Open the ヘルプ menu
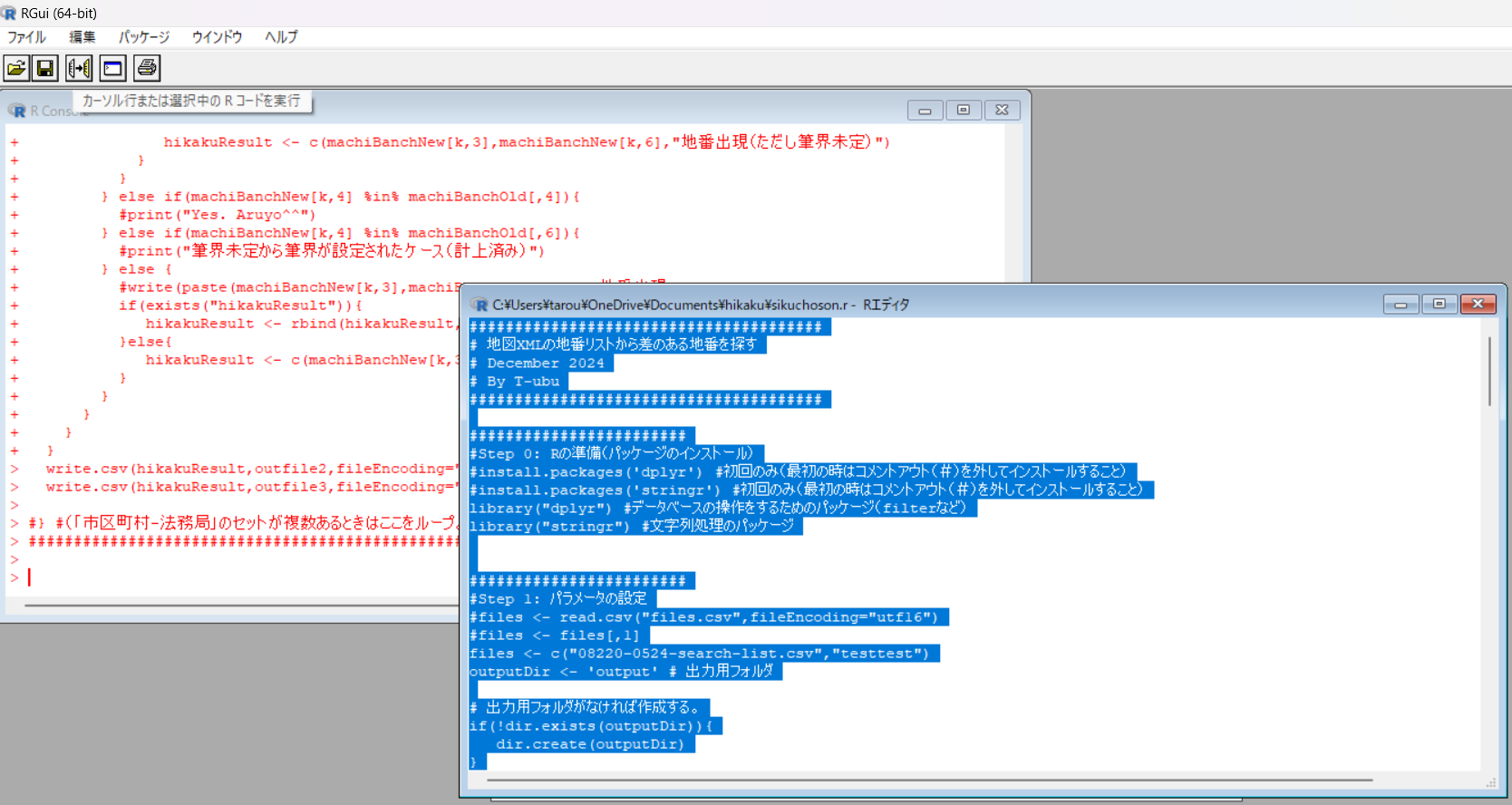Image resolution: width=1512 pixels, height=805 pixels. tap(281, 37)
